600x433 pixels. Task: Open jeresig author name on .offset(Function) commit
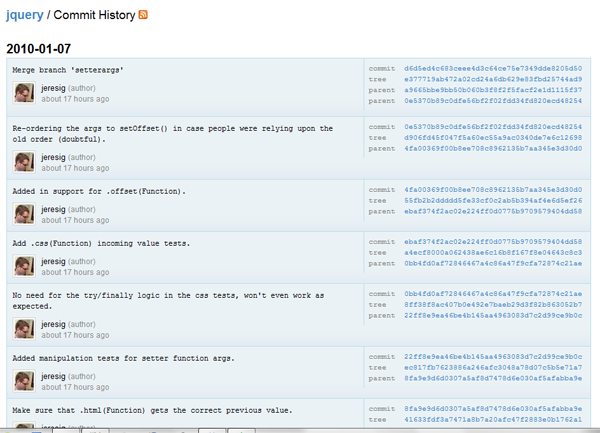point(53,210)
